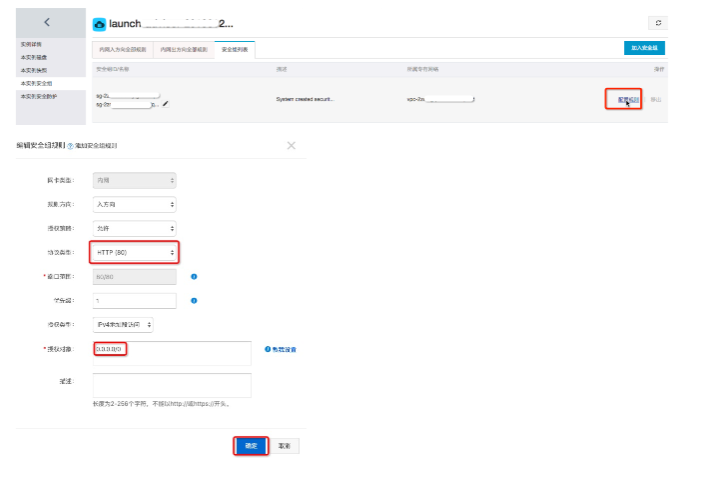
Task: Click the 取消 cancel button
Action: click(284, 446)
